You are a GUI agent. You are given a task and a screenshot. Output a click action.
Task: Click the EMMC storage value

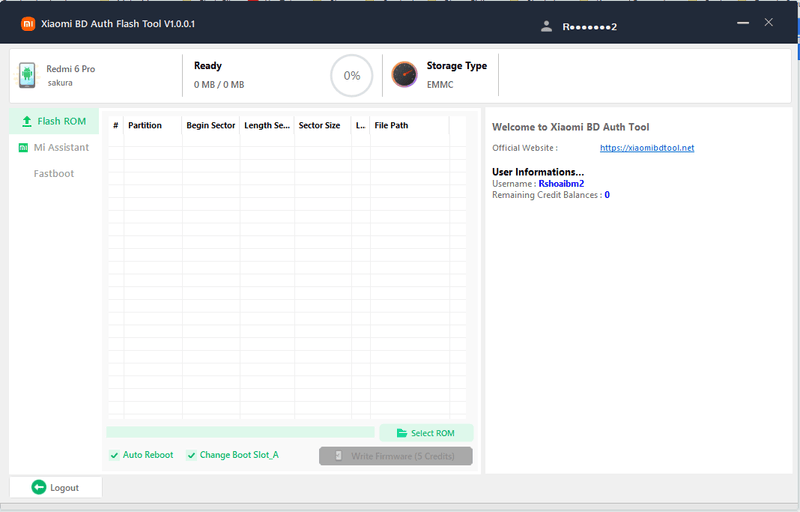pyautogui.click(x=440, y=85)
